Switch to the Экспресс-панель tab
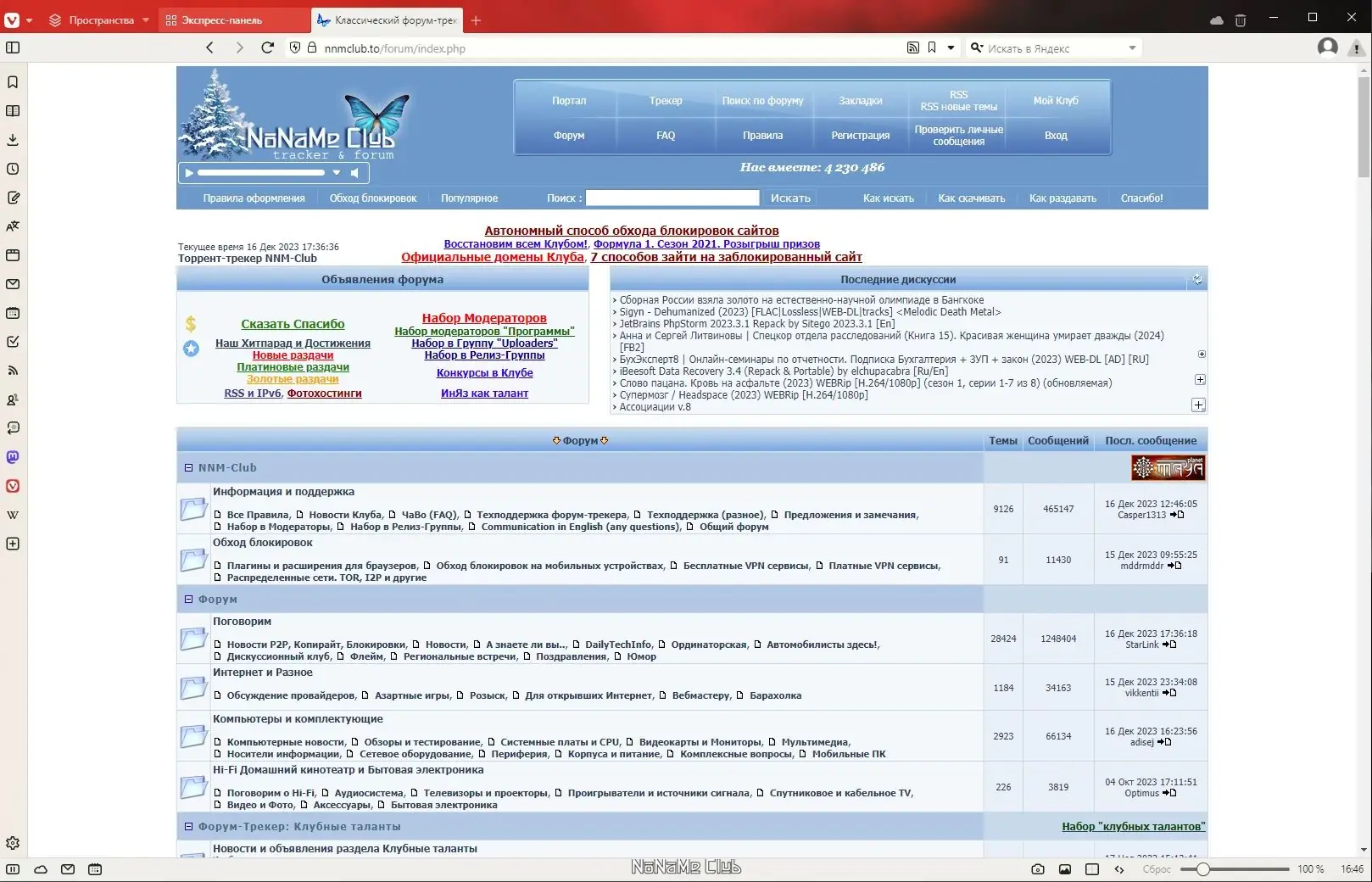Screen dimensions: 1372x882 [x=234, y=20]
